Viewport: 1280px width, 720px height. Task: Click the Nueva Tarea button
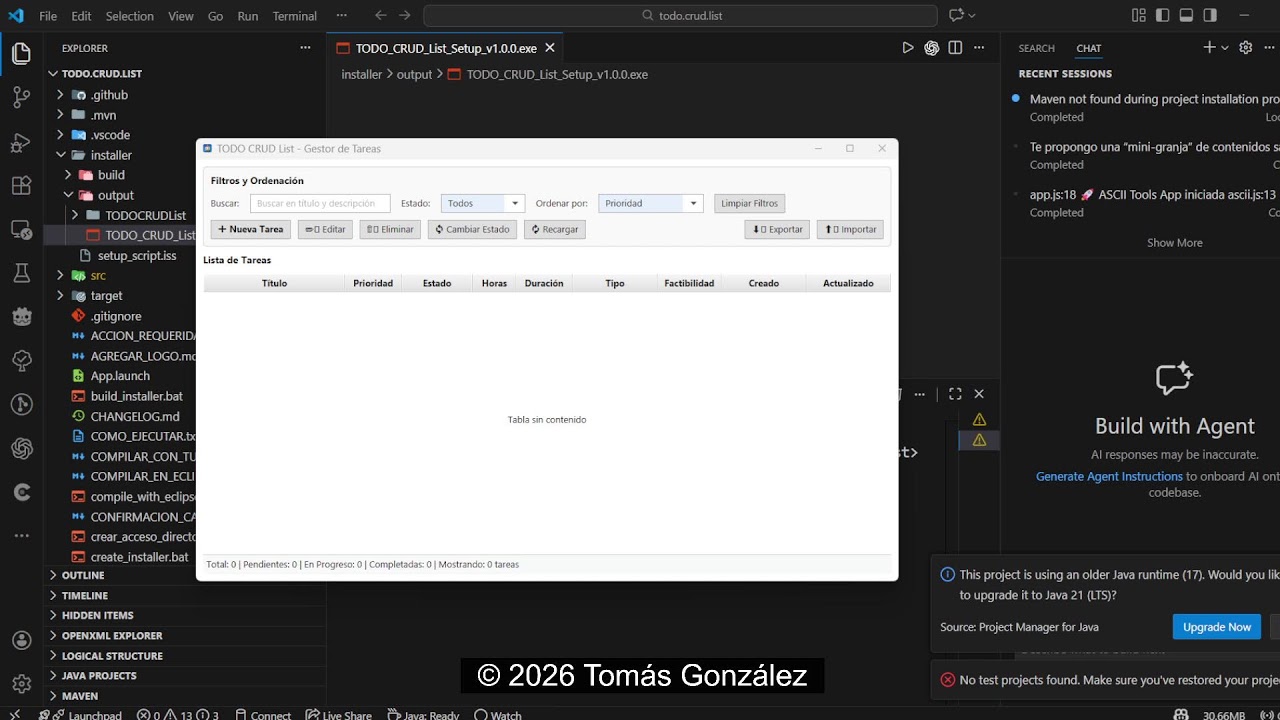tap(251, 229)
